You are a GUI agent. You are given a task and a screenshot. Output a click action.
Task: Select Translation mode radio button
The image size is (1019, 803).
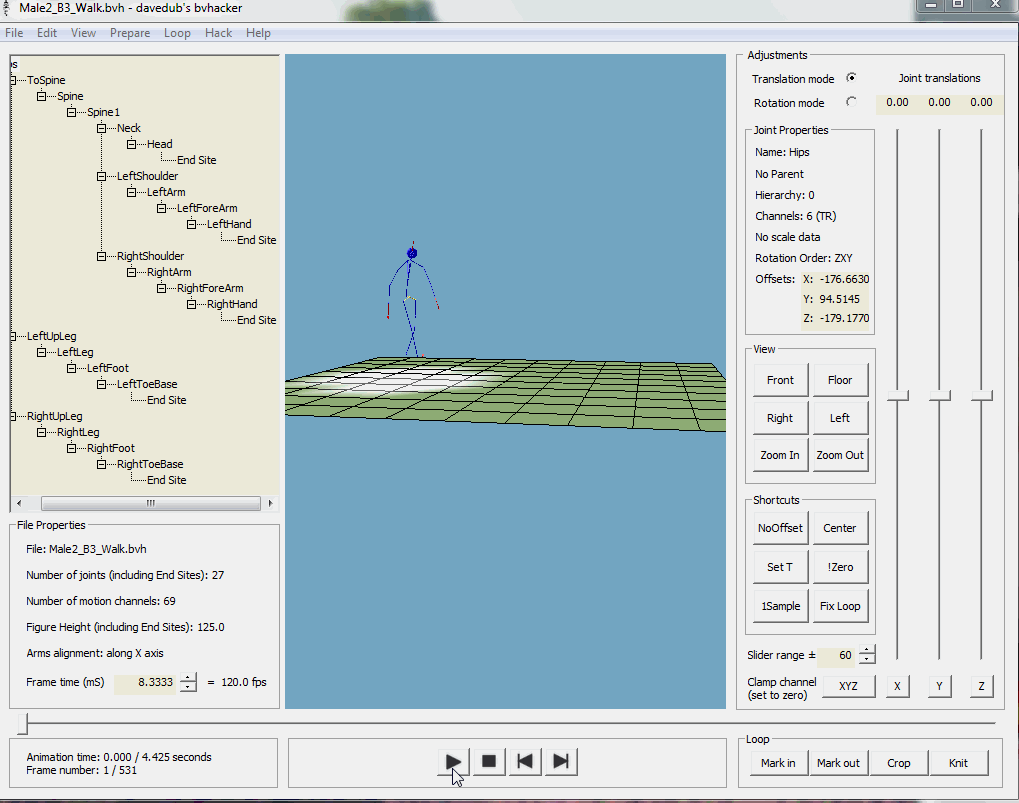tap(852, 78)
